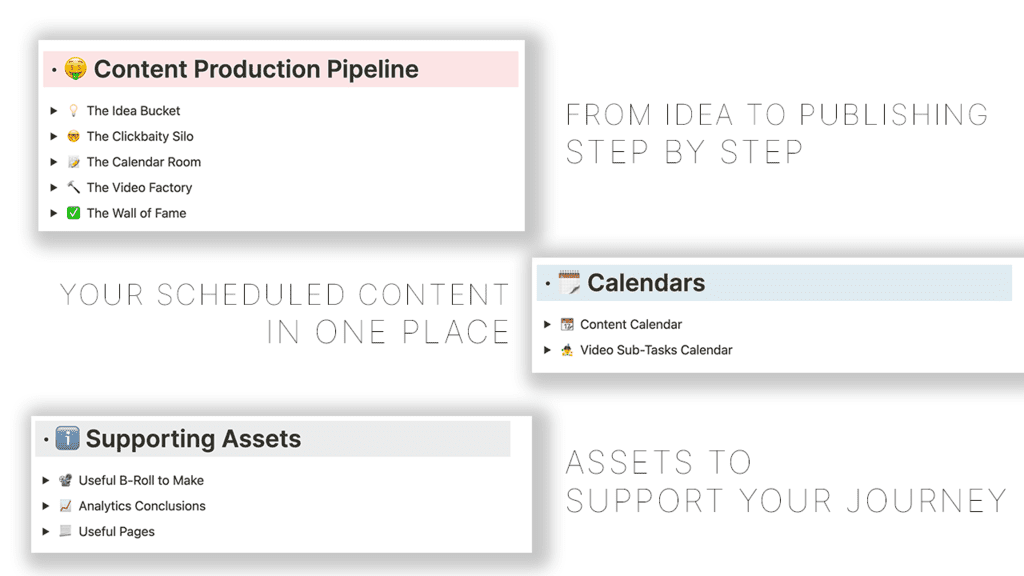Expand The Wall of Fame disclosure triangle
1024x576 pixels.
(x=56, y=212)
